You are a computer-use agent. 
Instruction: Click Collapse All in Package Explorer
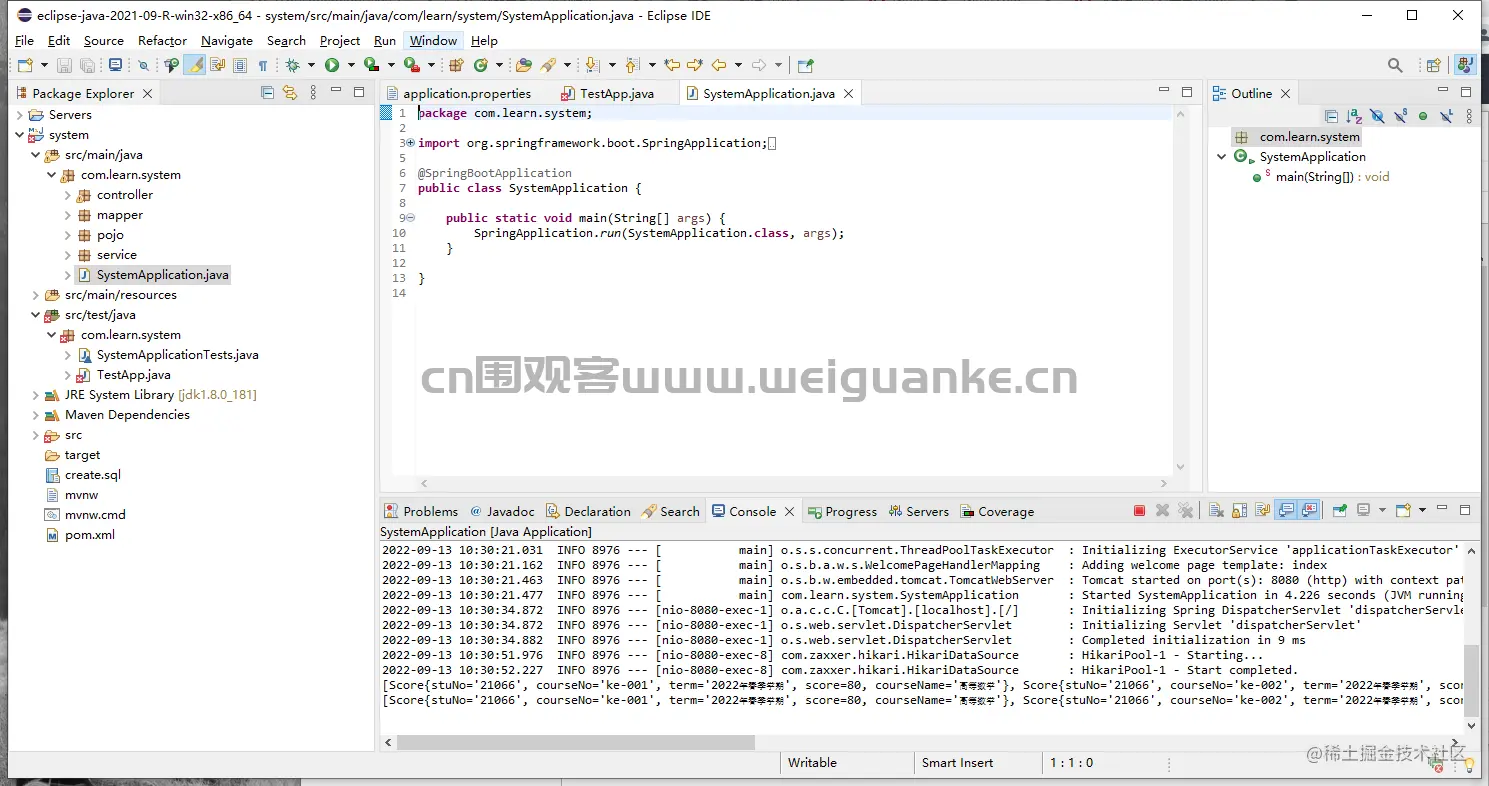(267, 92)
